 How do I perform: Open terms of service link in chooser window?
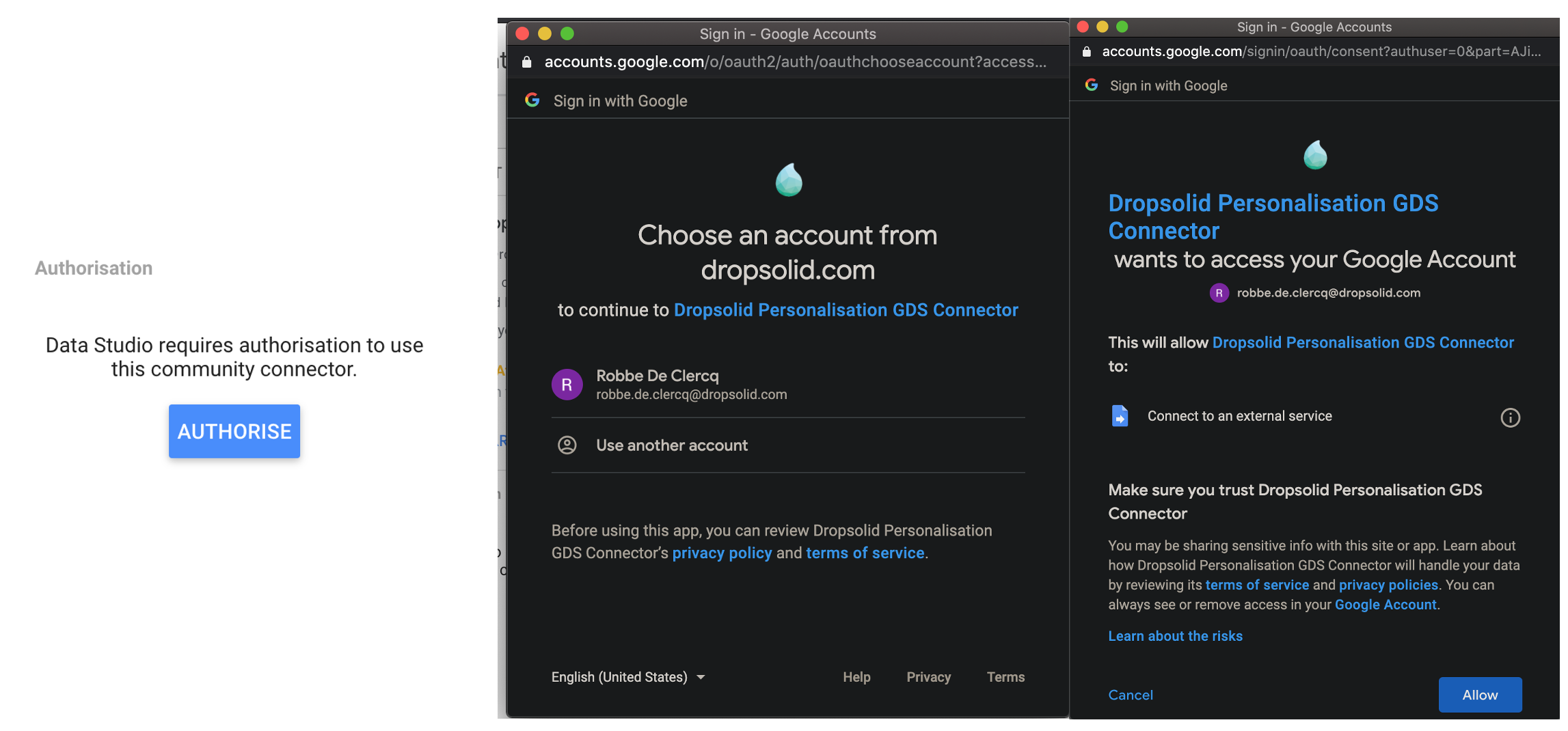pos(865,553)
